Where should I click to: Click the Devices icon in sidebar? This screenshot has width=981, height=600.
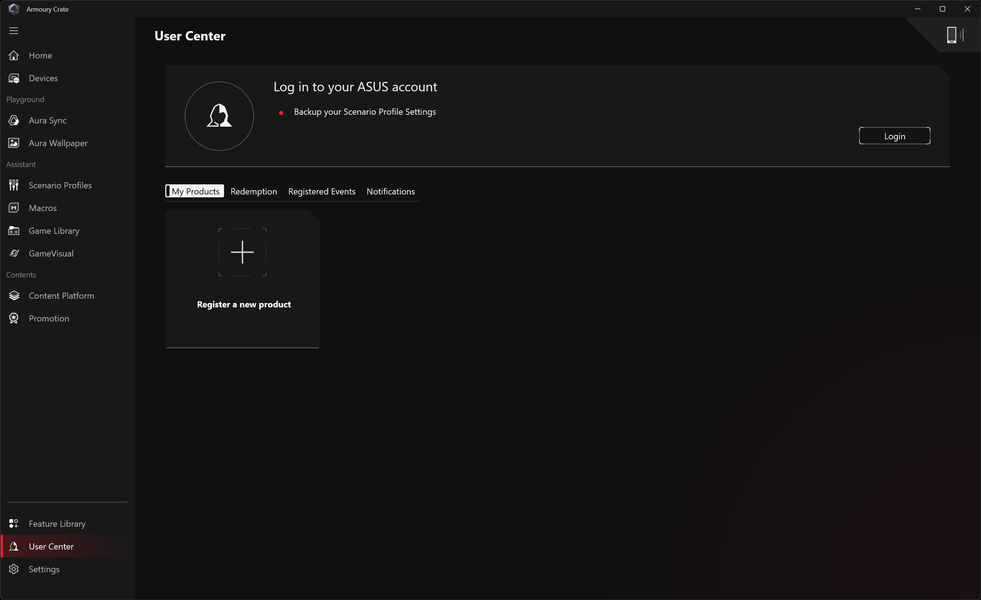point(14,78)
